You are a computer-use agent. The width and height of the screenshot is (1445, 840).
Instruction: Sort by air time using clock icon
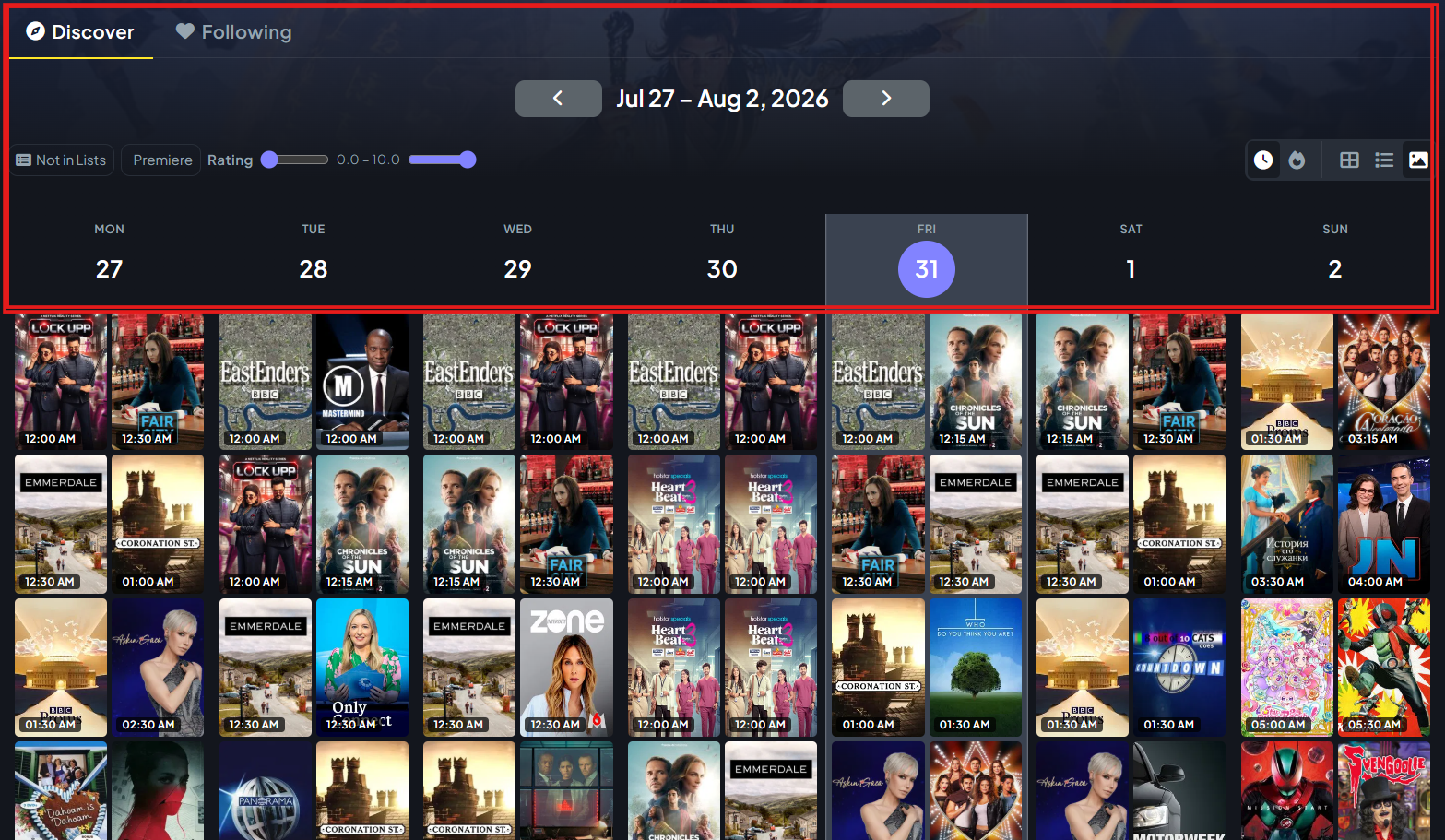[x=1263, y=160]
